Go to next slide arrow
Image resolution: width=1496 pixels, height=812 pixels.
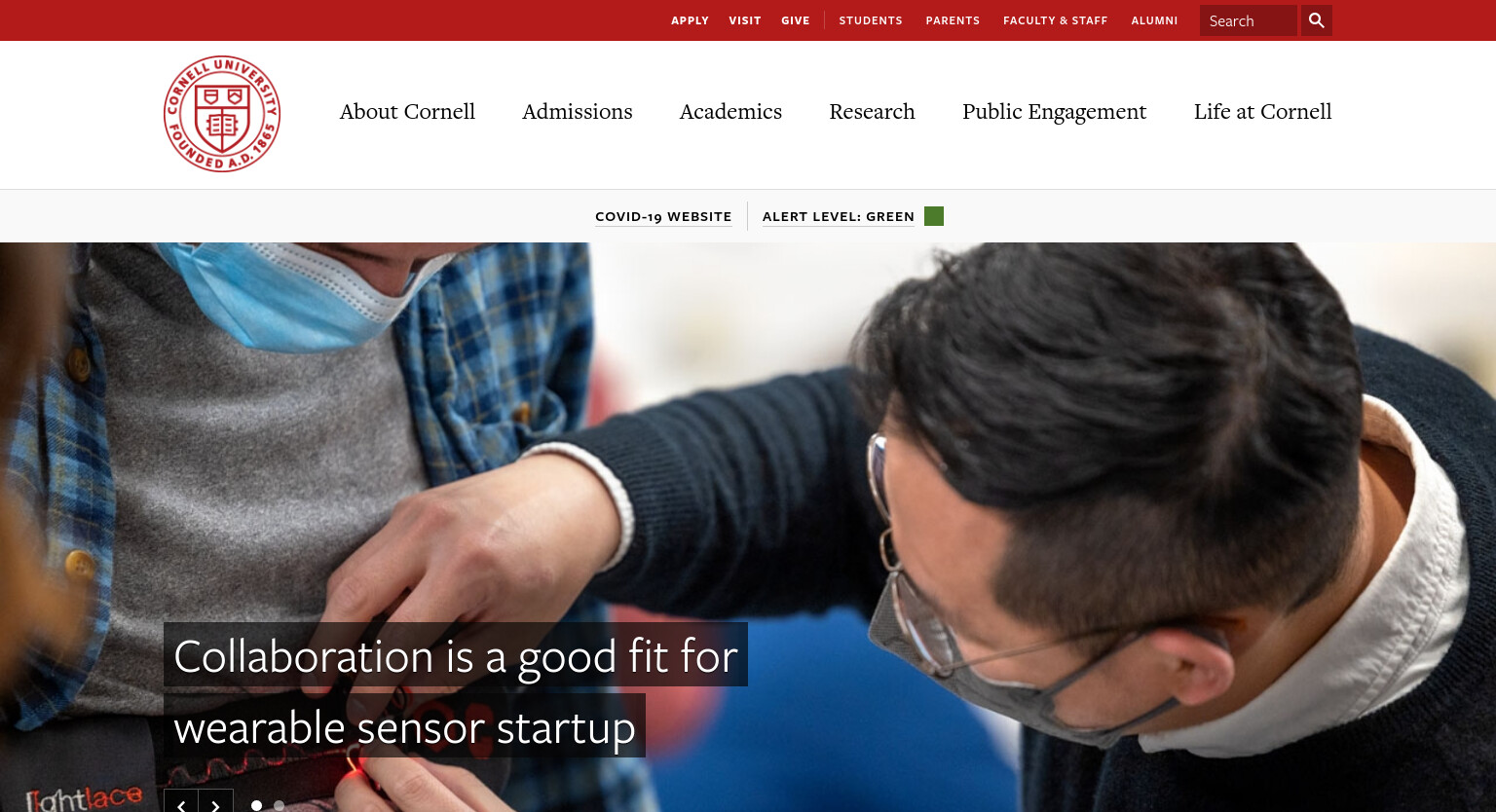pyautogui.click(x=216, y=802)
